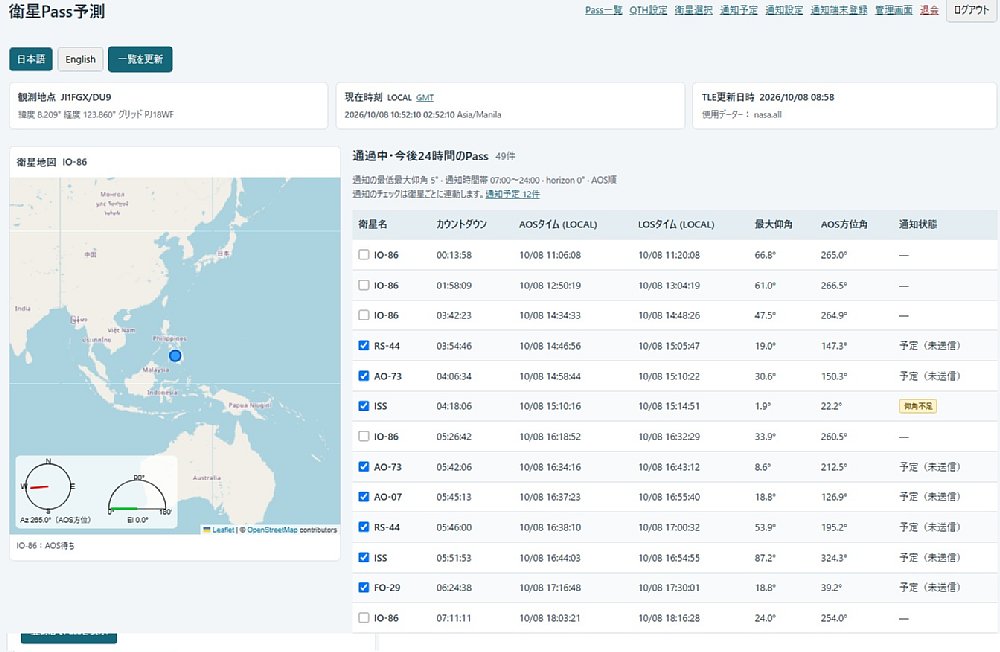Click the 最大仰角 column header
This screenshot has height=652, width=1000.
(773, 225)
